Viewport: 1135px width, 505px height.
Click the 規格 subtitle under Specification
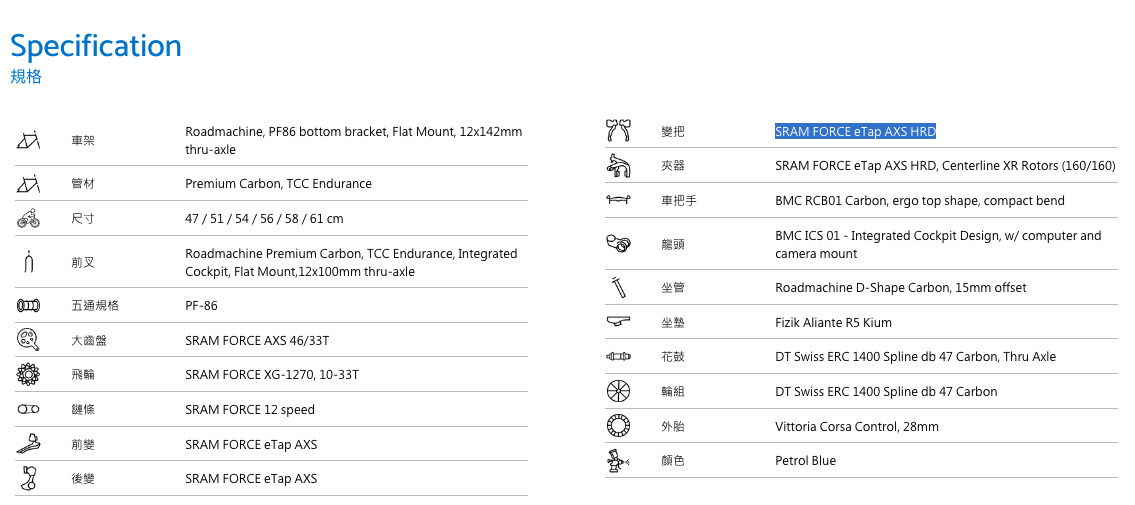click(x=26, y=77)
